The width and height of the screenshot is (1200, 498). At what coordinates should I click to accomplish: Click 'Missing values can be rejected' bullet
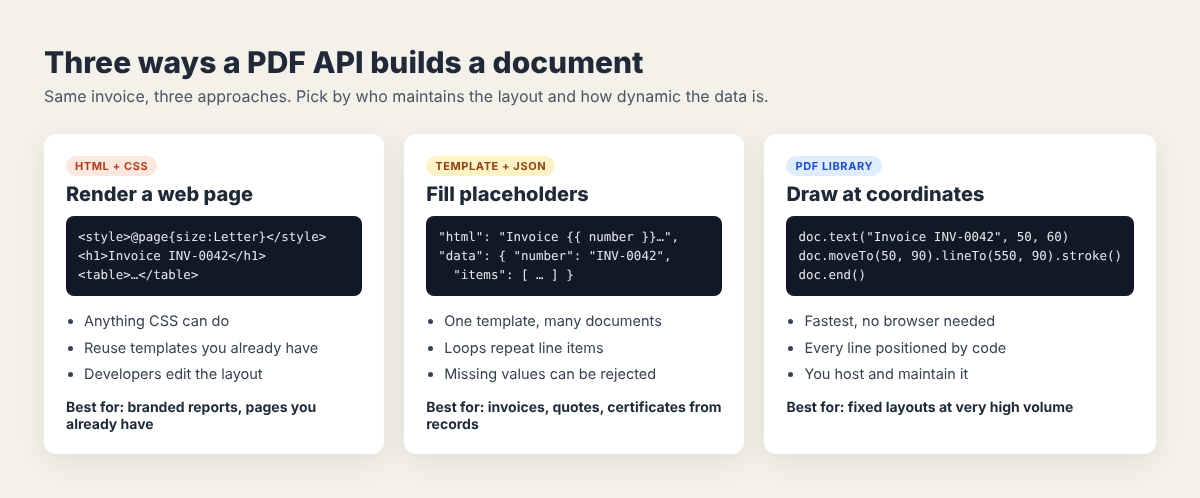pyautogui.click(x=550, y=374)
